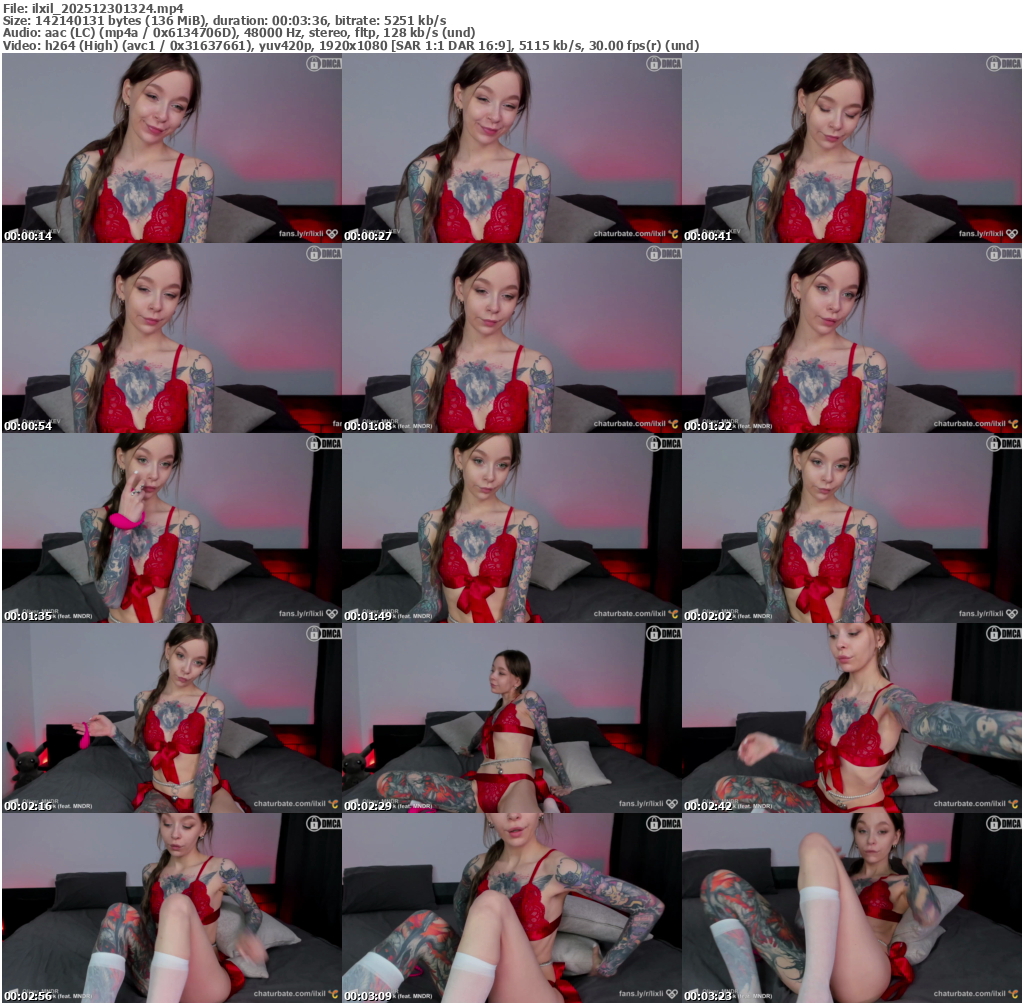Open the thumbnail frame stamped 00:02:42
Viewport: 1024px width, 1003px height.
click(852, 718)
